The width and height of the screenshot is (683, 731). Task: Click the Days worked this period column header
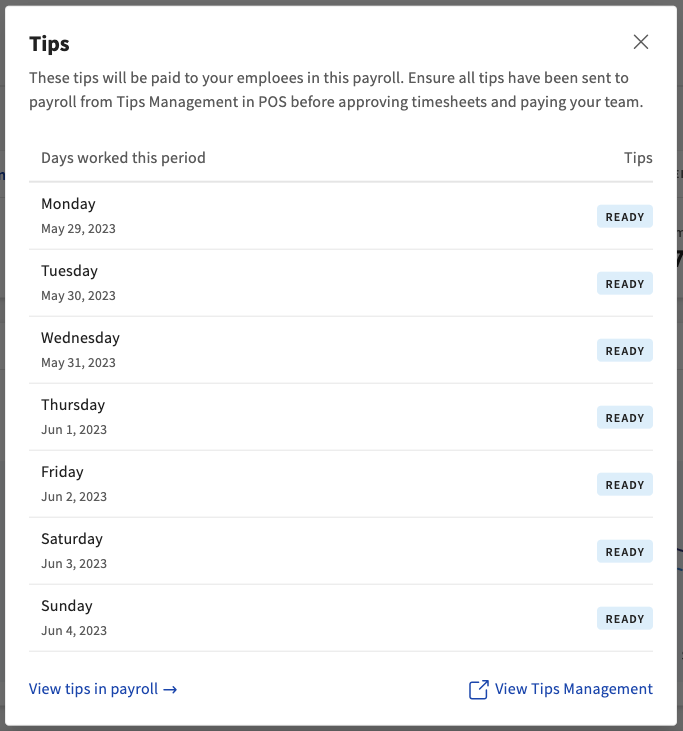pyautogui.click(x=123, y=158)
